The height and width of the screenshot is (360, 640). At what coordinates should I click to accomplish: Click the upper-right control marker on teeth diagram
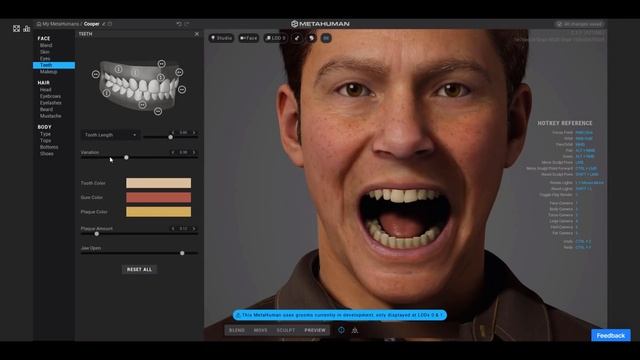179,72
